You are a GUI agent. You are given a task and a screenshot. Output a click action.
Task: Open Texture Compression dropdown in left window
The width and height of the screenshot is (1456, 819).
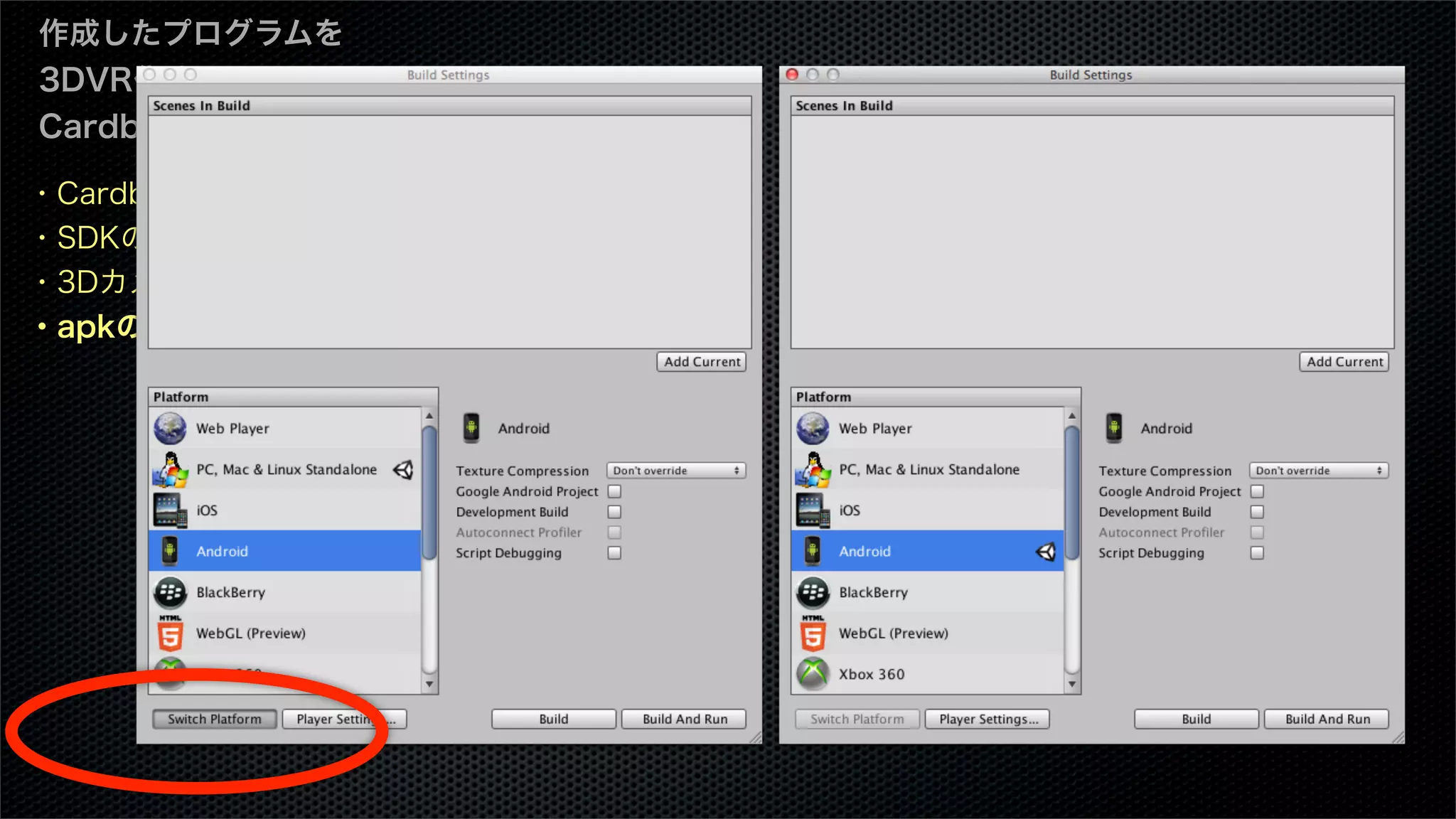click(675, 471)
